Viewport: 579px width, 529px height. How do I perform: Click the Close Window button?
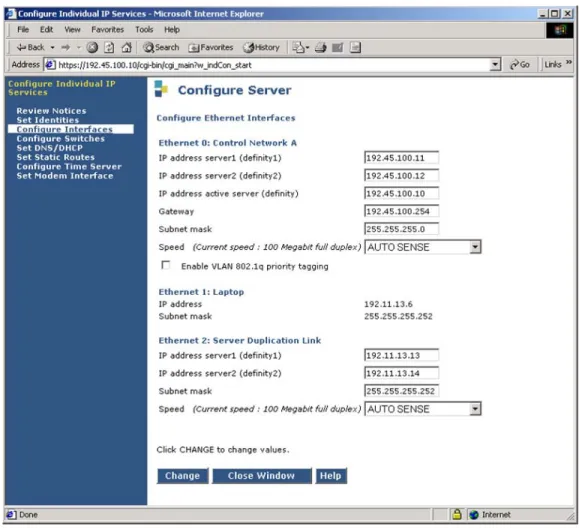point(261,476)
